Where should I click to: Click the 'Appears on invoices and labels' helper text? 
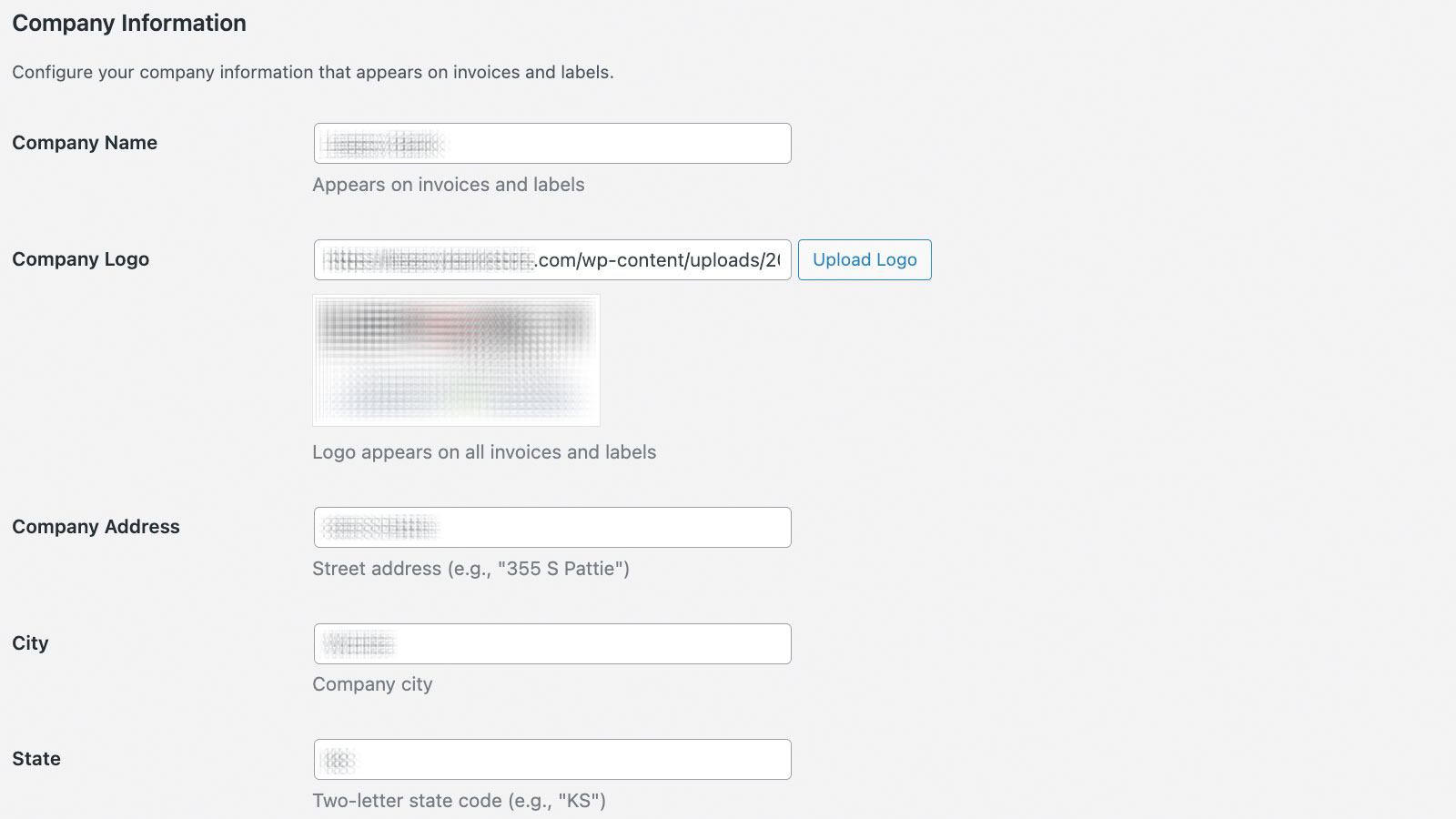449,185
